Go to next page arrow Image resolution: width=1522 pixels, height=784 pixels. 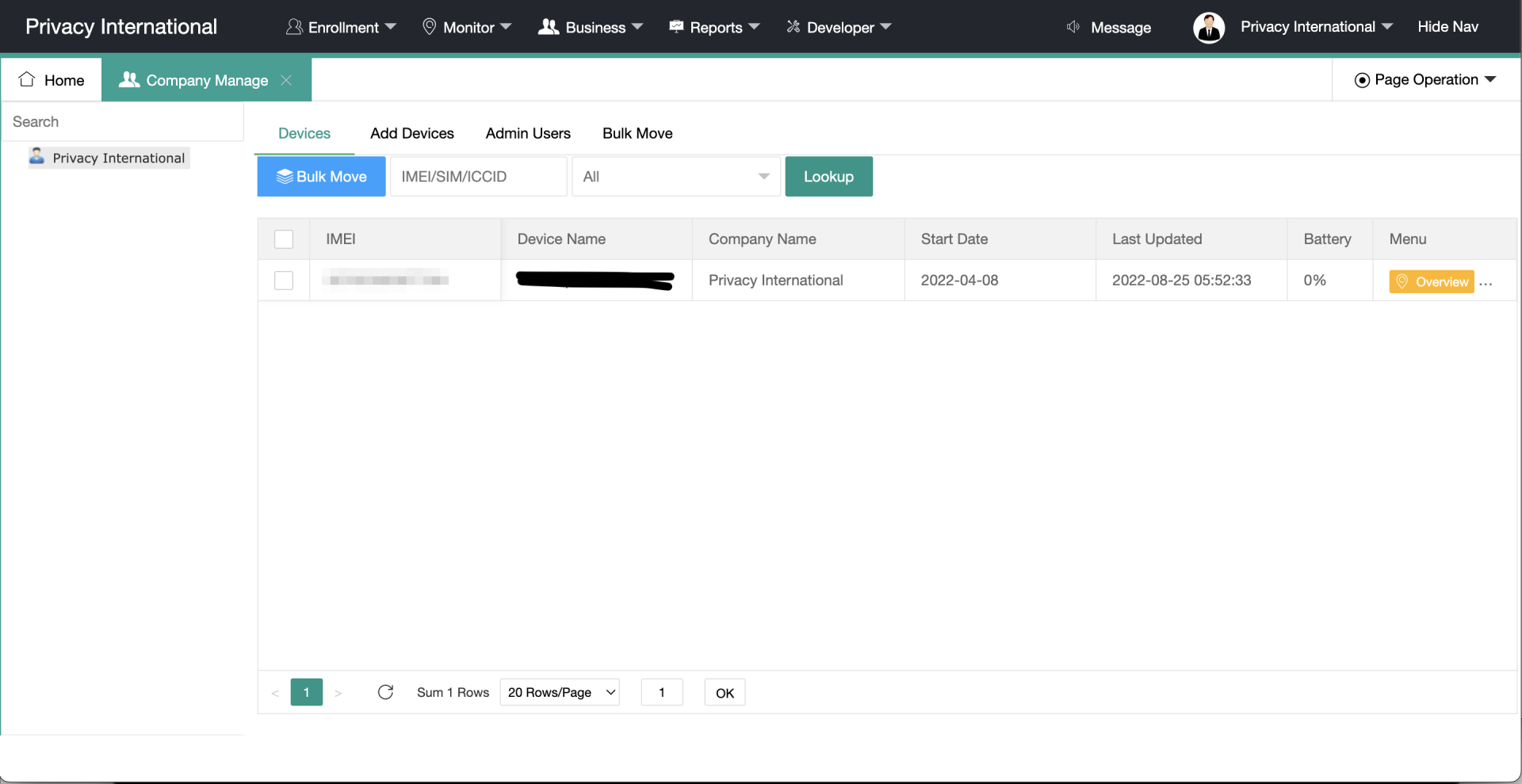point(338,693)
